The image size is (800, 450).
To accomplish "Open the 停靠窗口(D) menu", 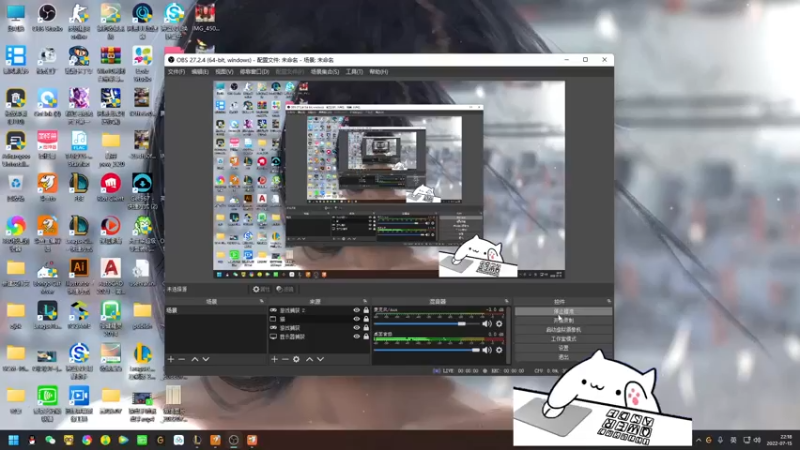I will (x=254, y=72).
